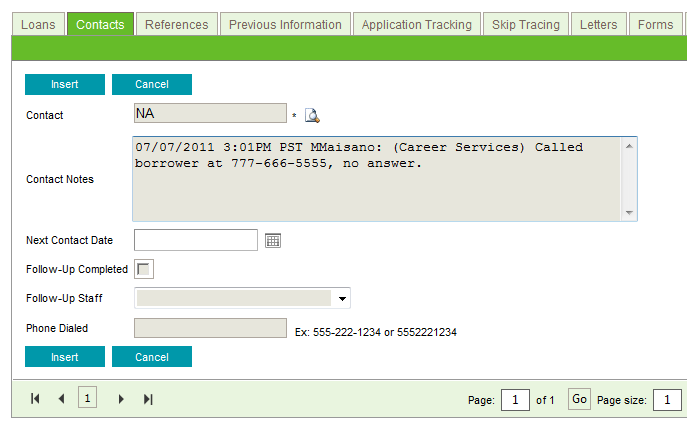Image resolution: width=687 pixels, height=422 pixels.
Task: Click the Phone Dialed input field
Action: tap(210, 328)
